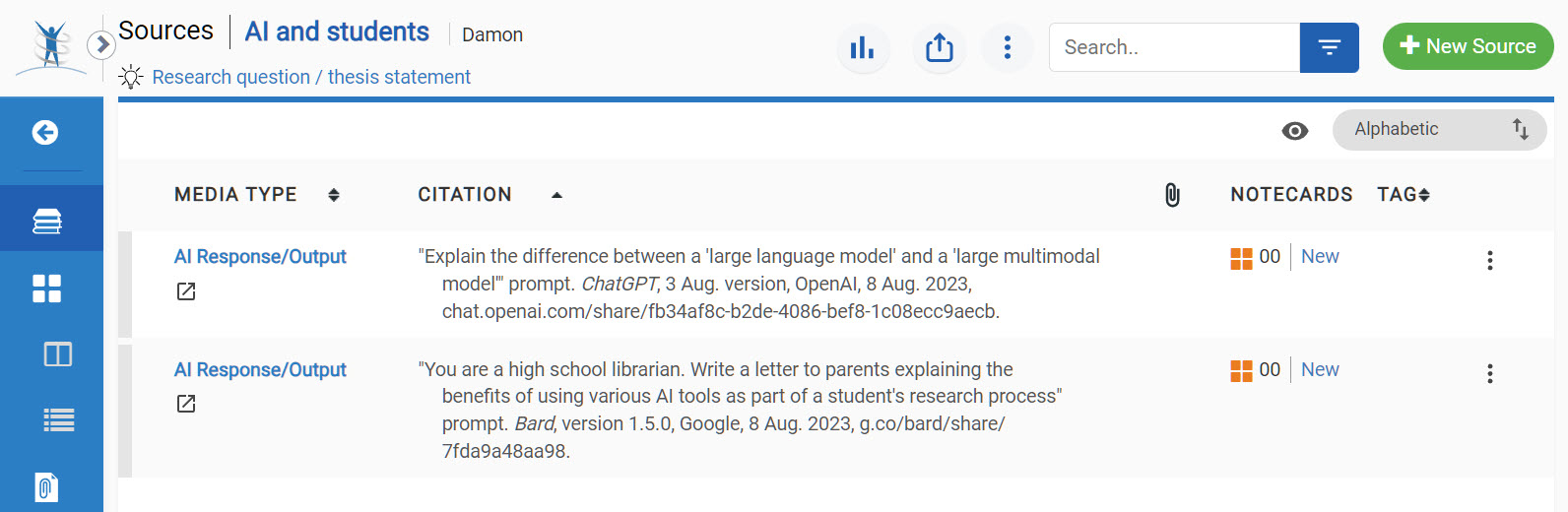Click the search filter button
This screenshot has width=1568, height=512.
pos(1329,47)
